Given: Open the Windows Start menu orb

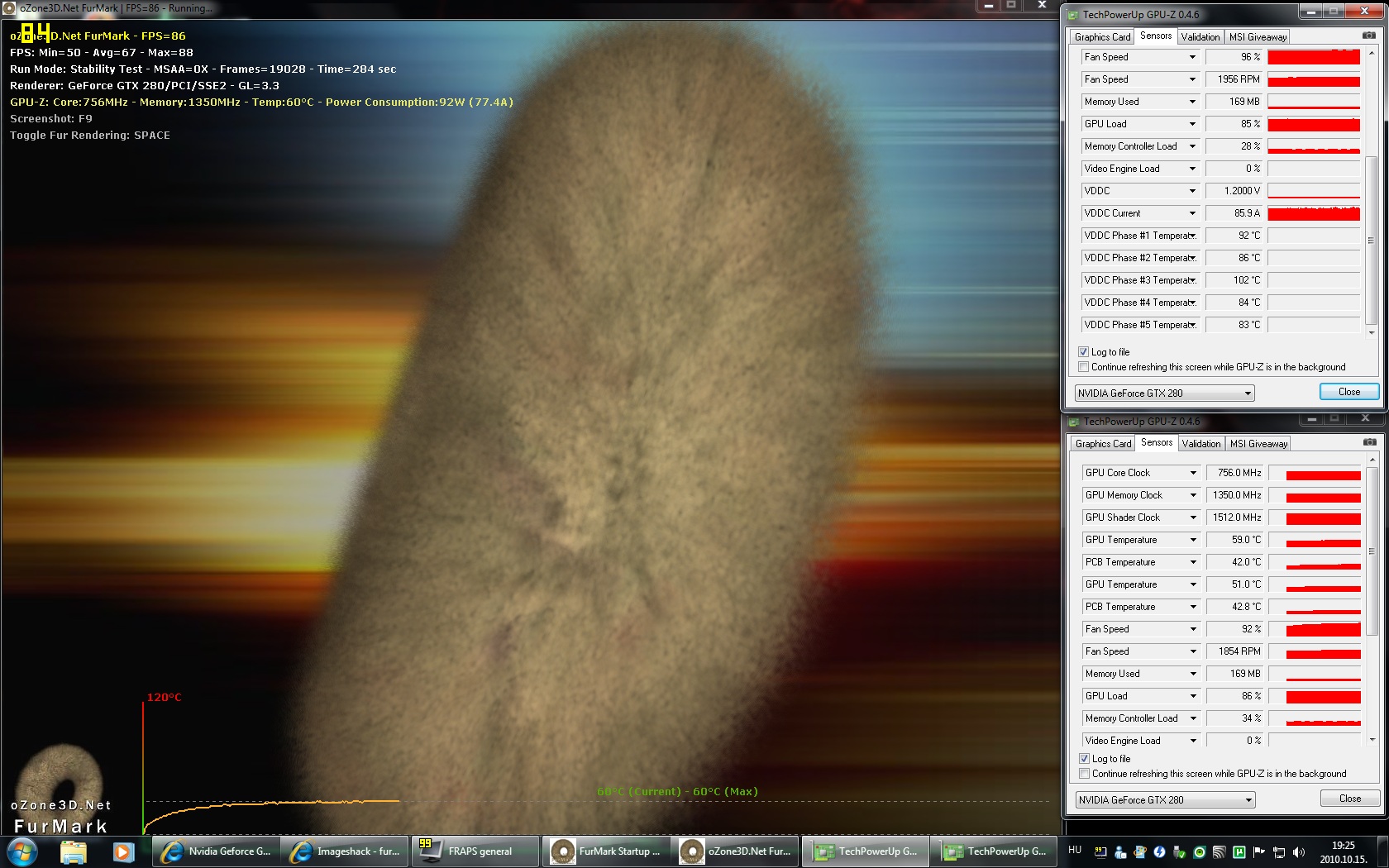Looking at the screenshot, I should pos(21,851).
